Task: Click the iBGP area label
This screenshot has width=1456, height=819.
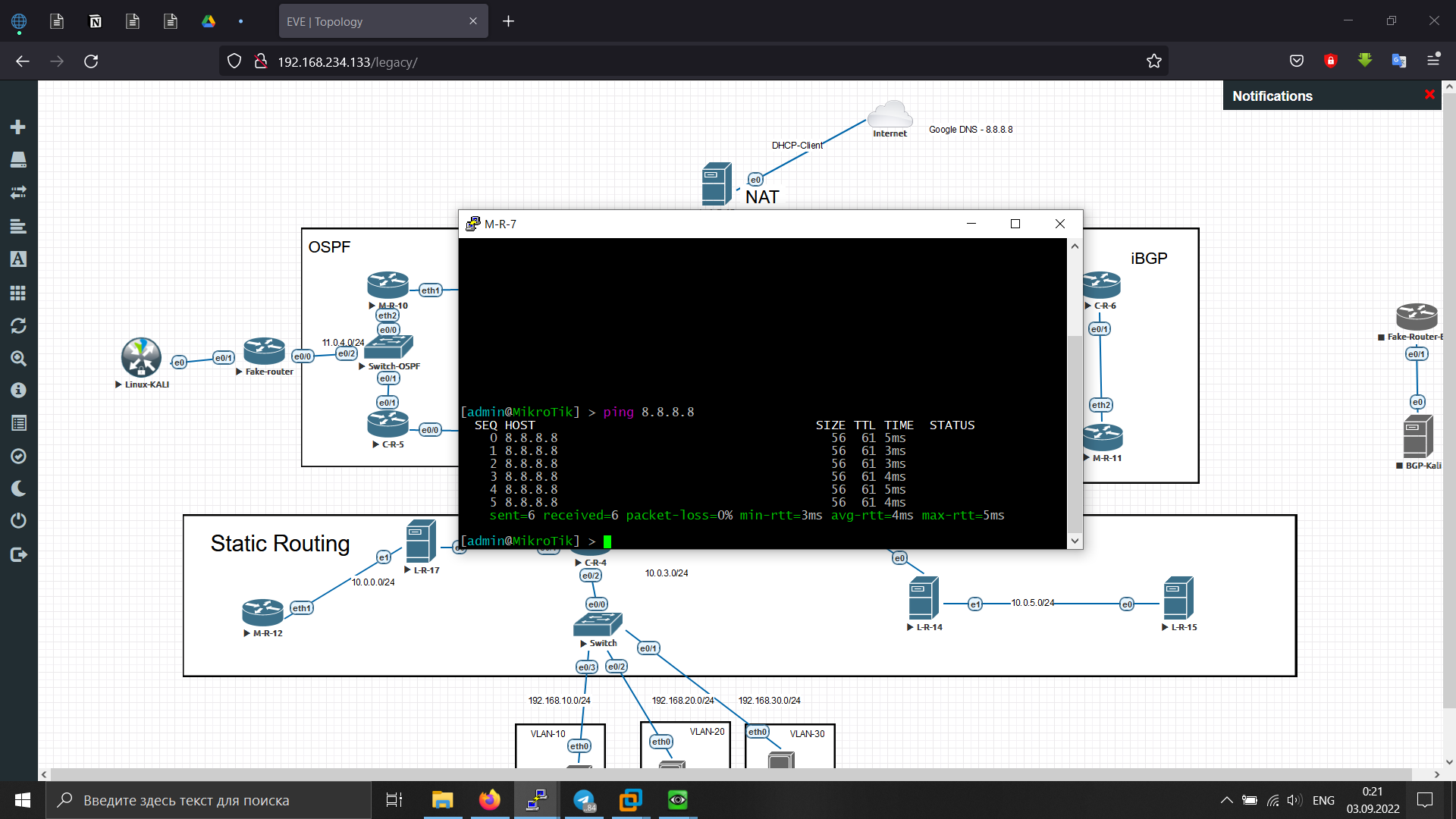Action: coord(1149,259)
